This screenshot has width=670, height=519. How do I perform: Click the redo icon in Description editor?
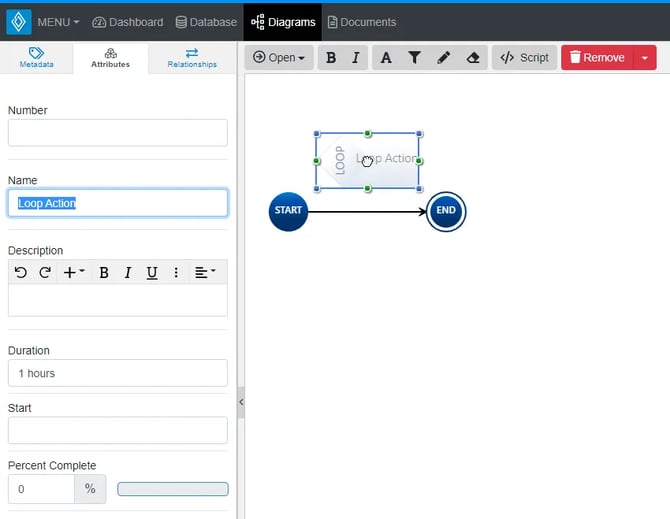45,273
